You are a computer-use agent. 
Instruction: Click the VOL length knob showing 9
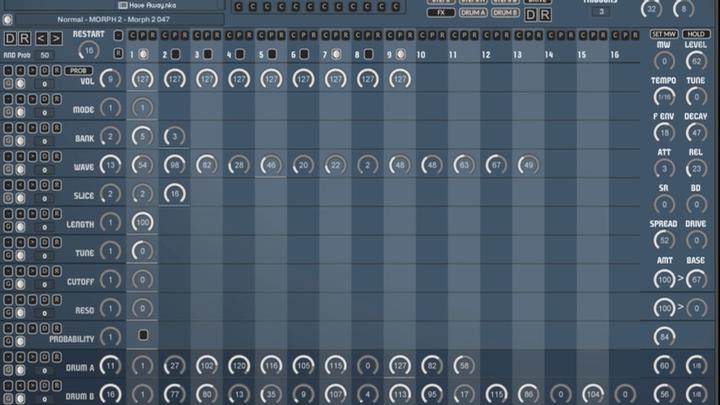click(x=110, y=79)
